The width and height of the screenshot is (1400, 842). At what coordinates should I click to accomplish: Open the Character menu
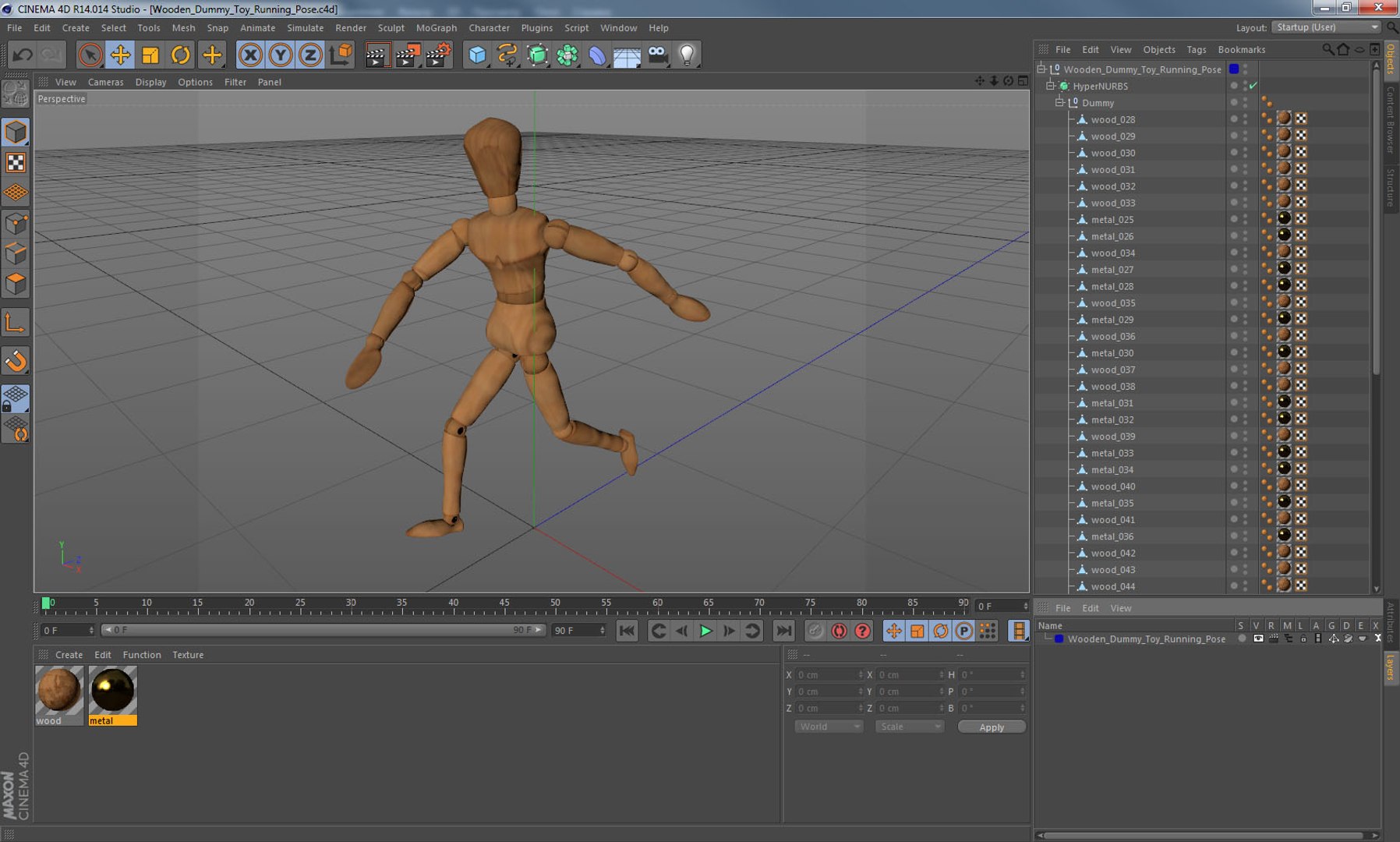pyautogui.click(x=489, y=28)
